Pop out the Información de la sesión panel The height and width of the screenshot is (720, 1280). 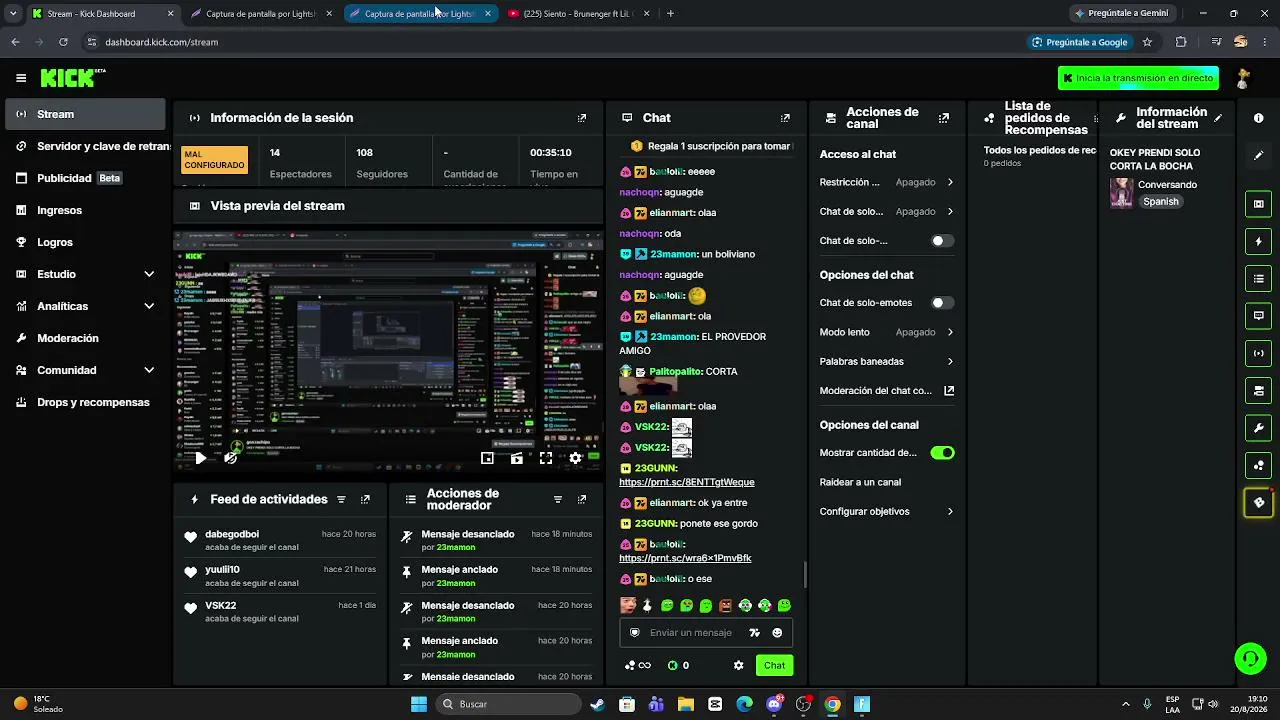point(582,118)
